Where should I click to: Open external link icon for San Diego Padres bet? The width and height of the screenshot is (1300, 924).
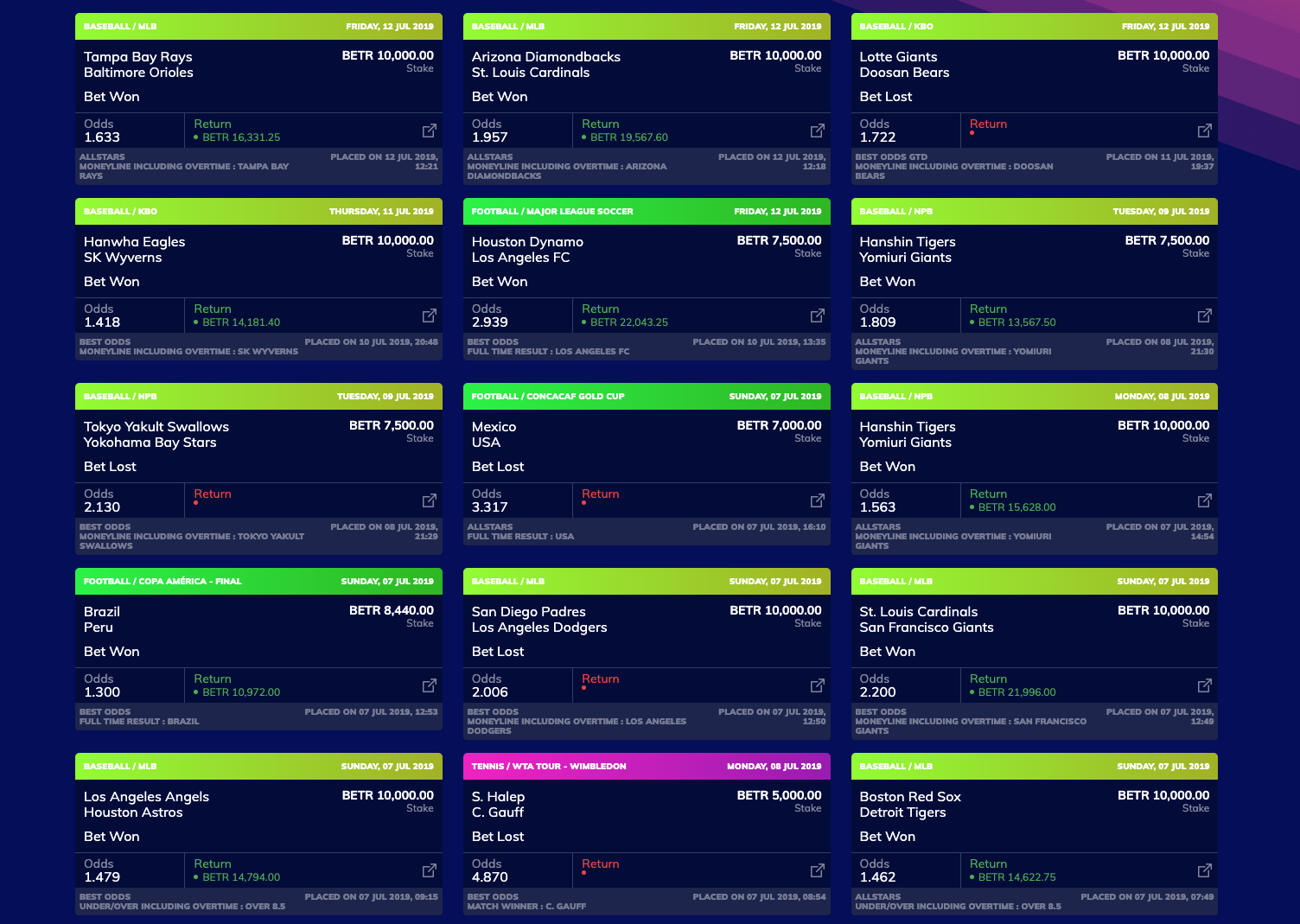(x=818, y=685)
